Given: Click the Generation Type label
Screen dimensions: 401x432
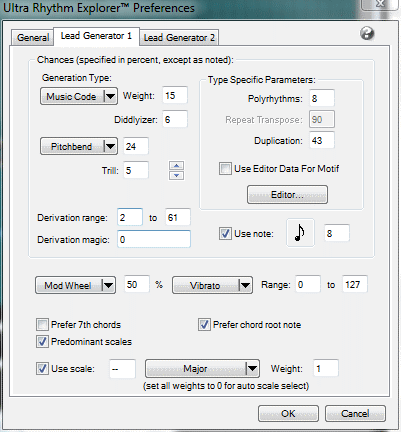Looking at the screenshot, I should 77,78.
